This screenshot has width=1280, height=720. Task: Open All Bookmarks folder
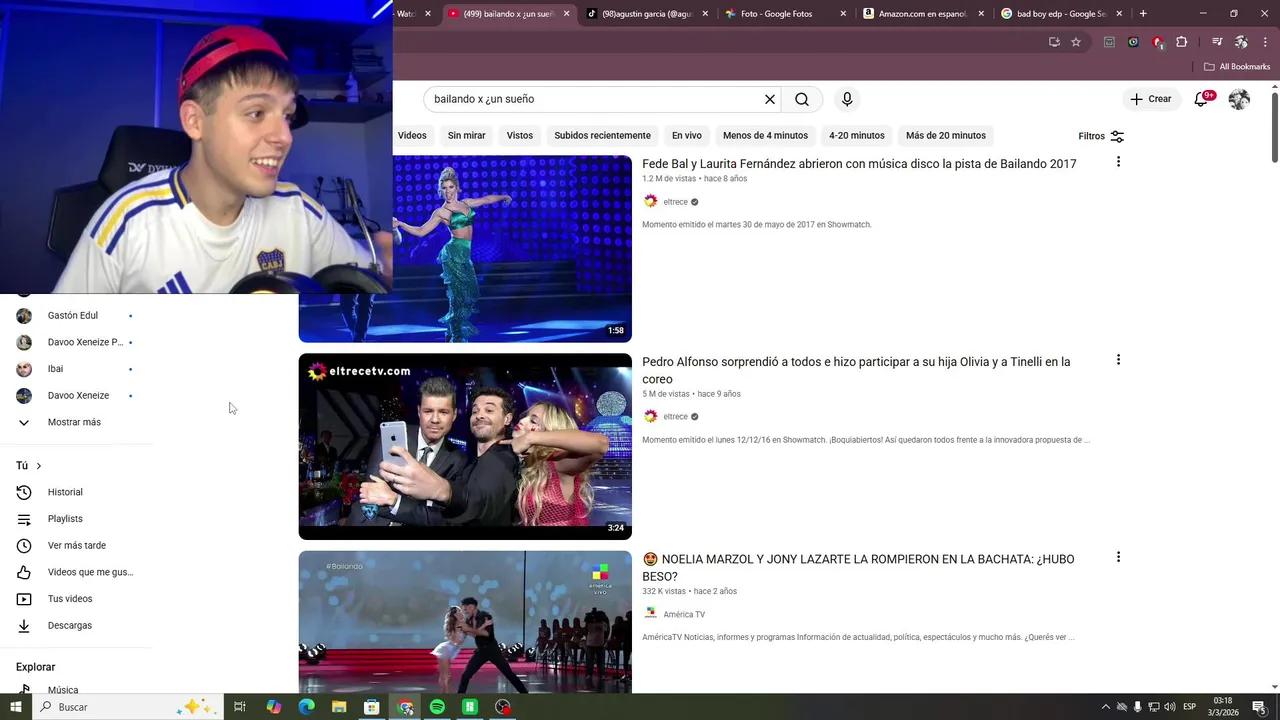click(x=1236, y=67)
